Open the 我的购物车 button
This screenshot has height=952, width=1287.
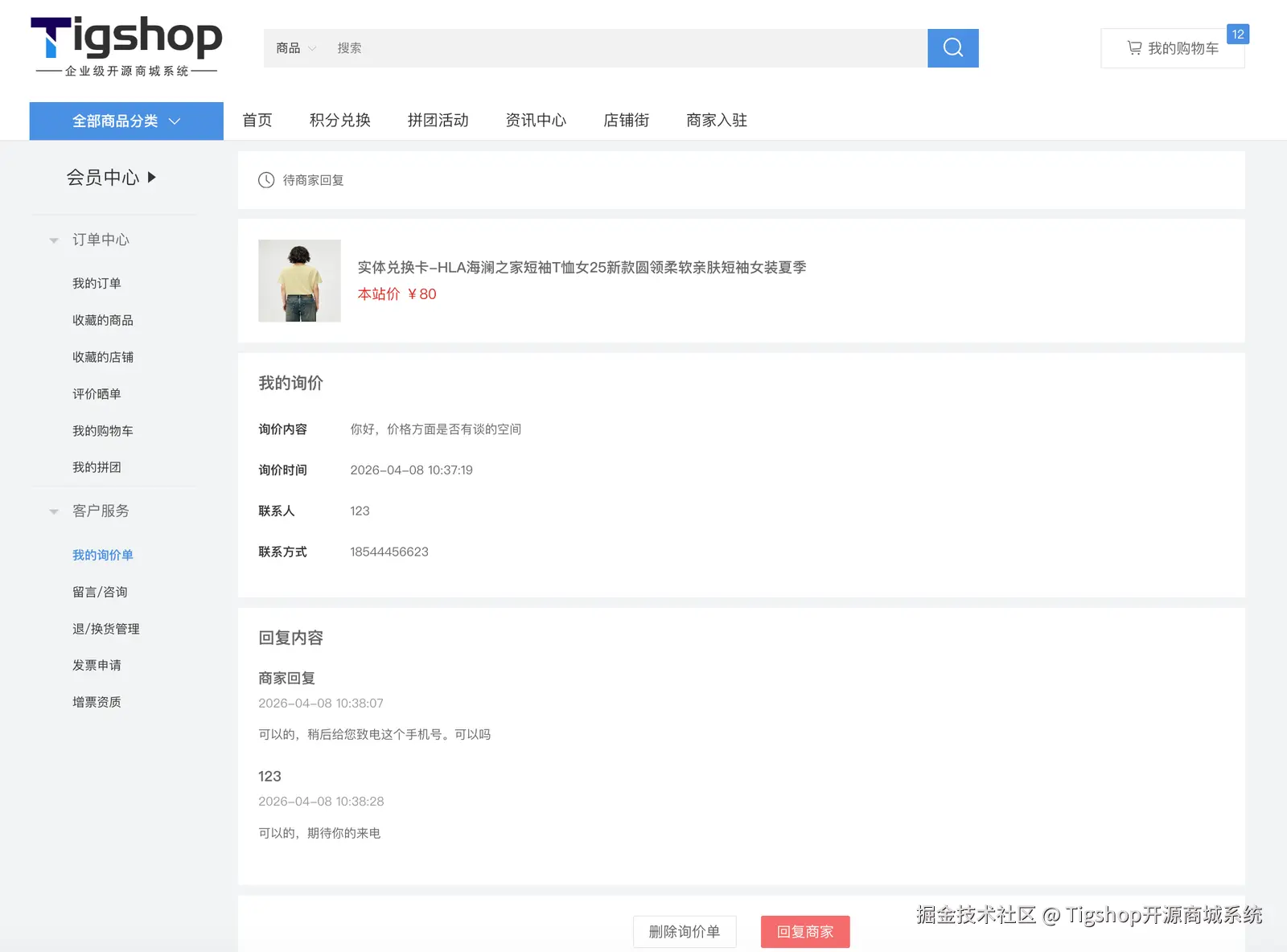coord(1173,48)
